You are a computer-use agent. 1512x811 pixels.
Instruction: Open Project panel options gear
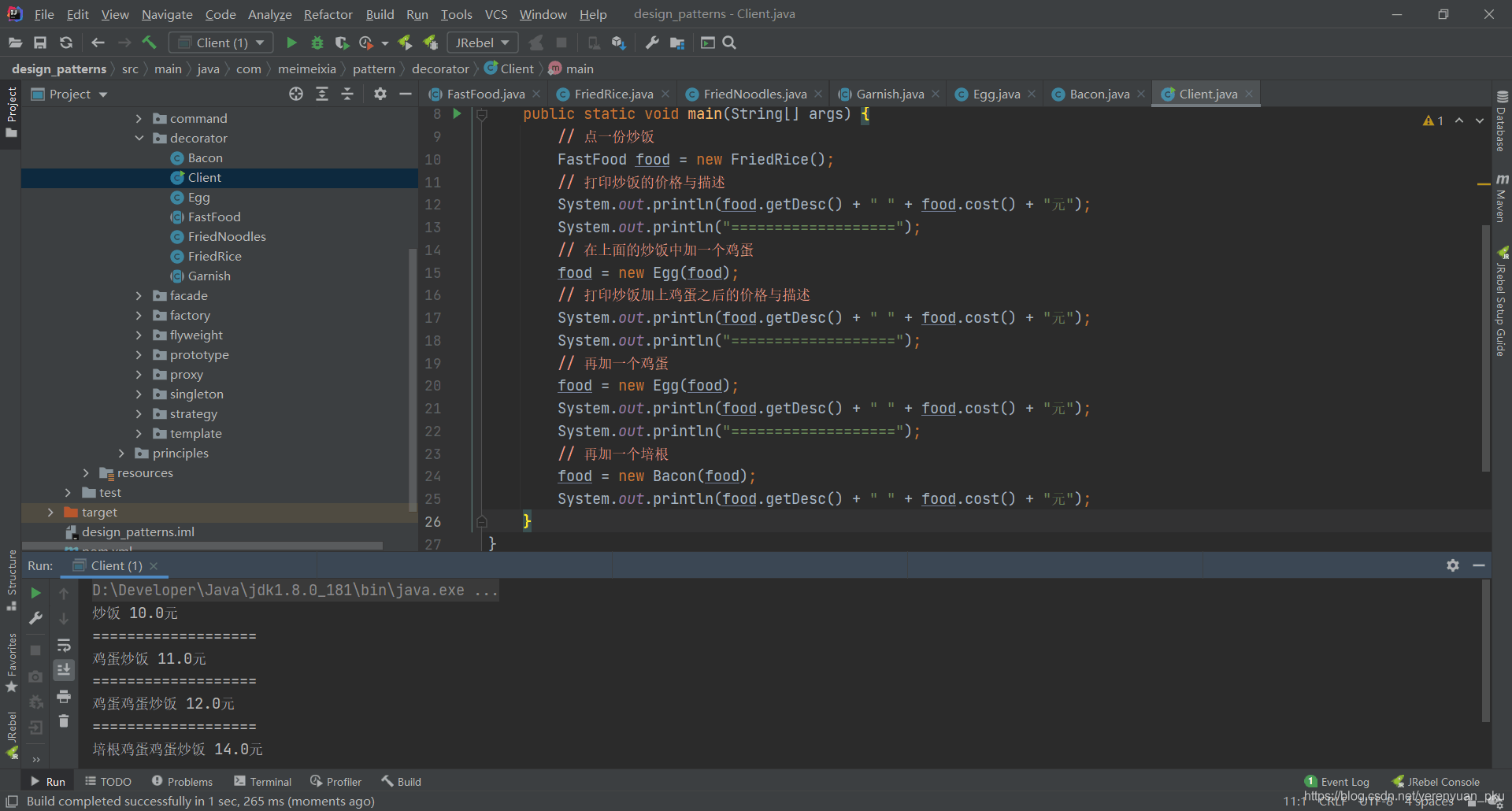pos(380,94)
